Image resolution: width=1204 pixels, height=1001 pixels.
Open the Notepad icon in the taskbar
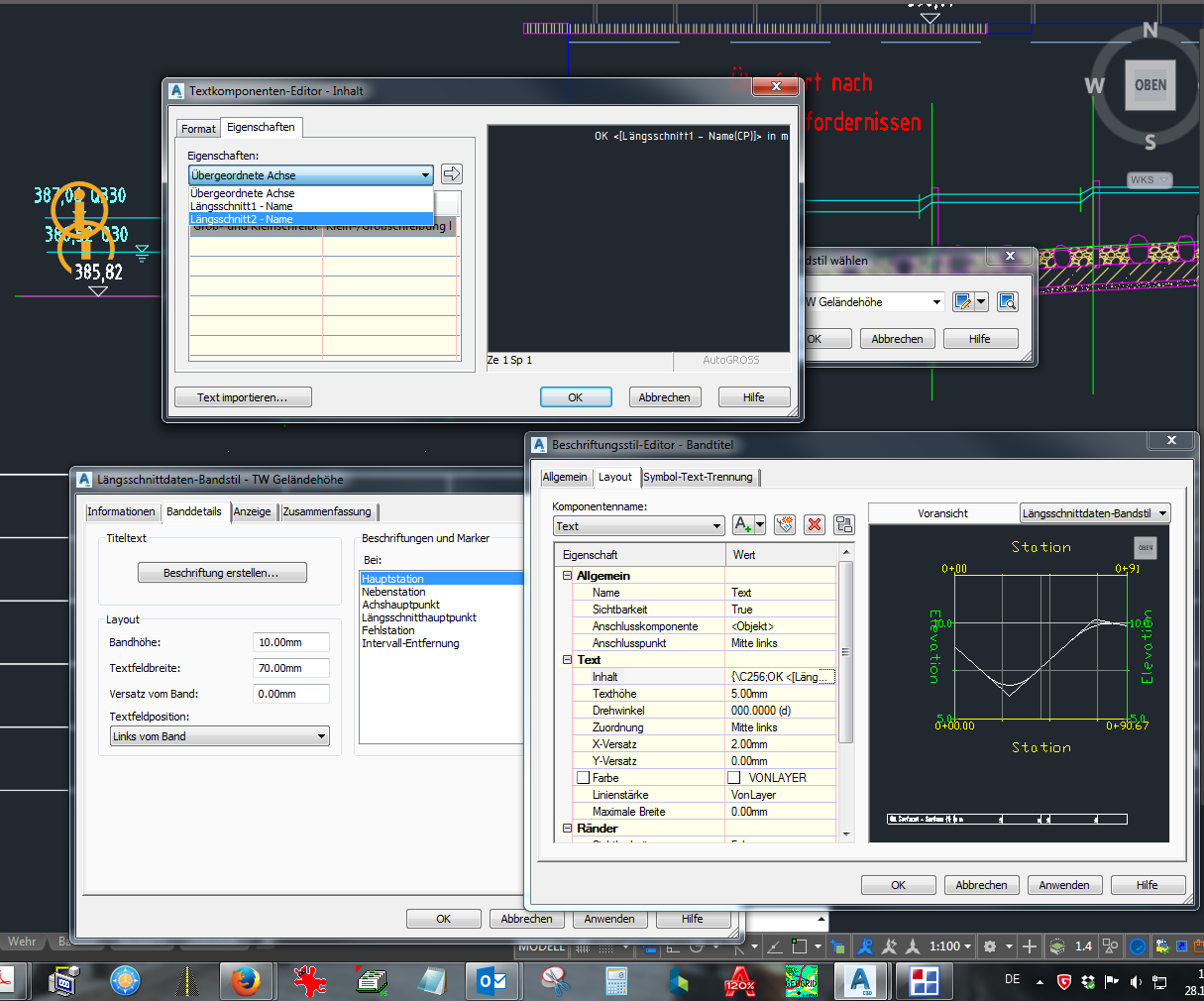click(x=432, y=981)
